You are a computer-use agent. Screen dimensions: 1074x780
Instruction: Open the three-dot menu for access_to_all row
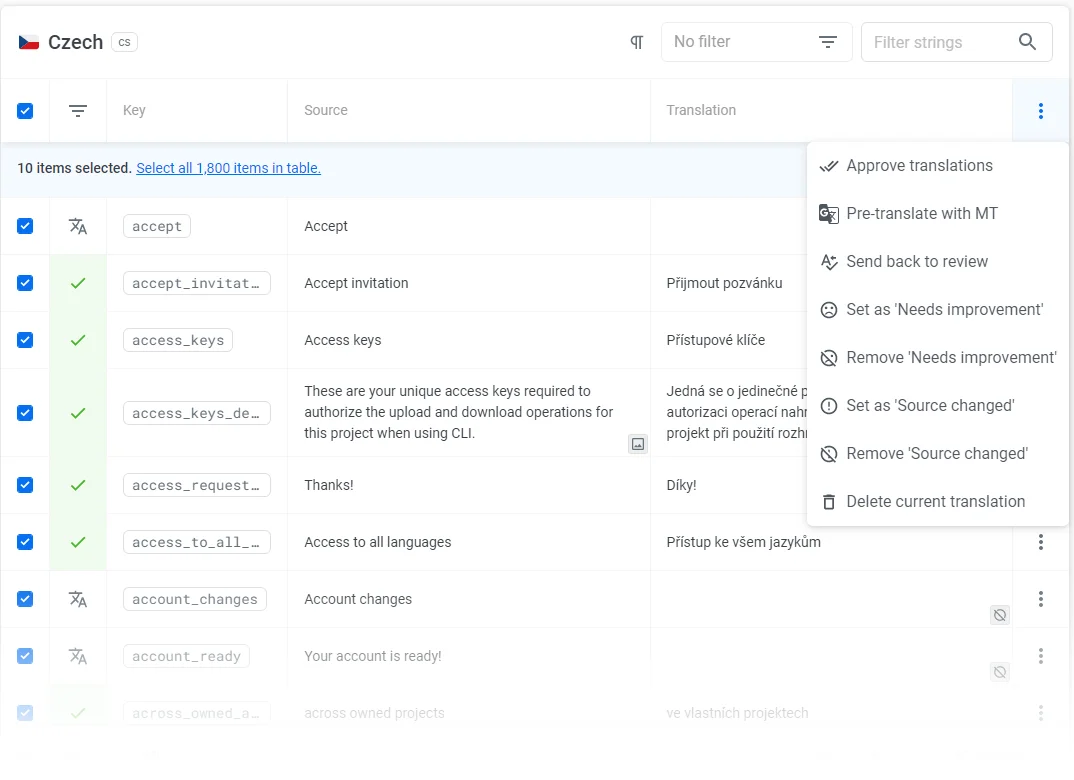1040,542
